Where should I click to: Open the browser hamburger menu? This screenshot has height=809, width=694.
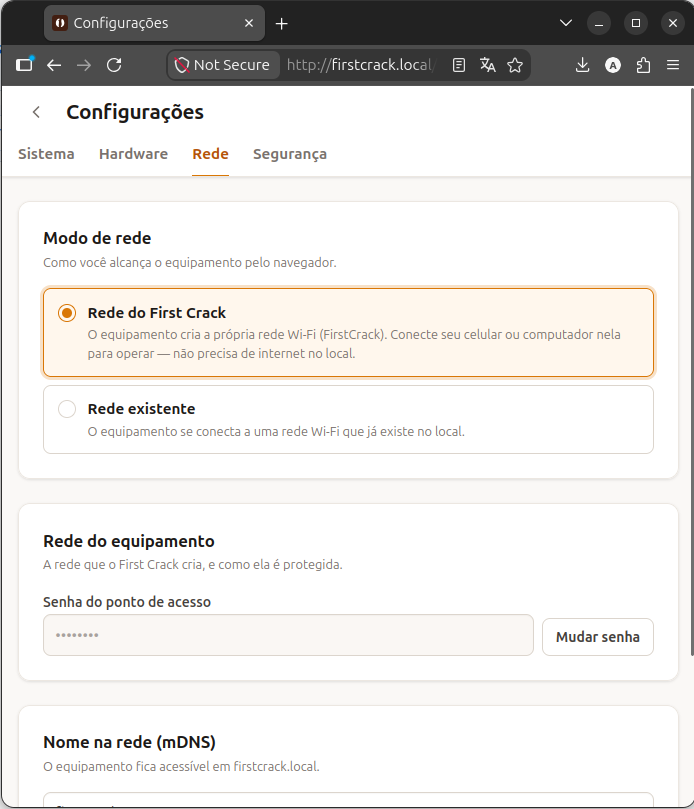[x=673, y=65]
